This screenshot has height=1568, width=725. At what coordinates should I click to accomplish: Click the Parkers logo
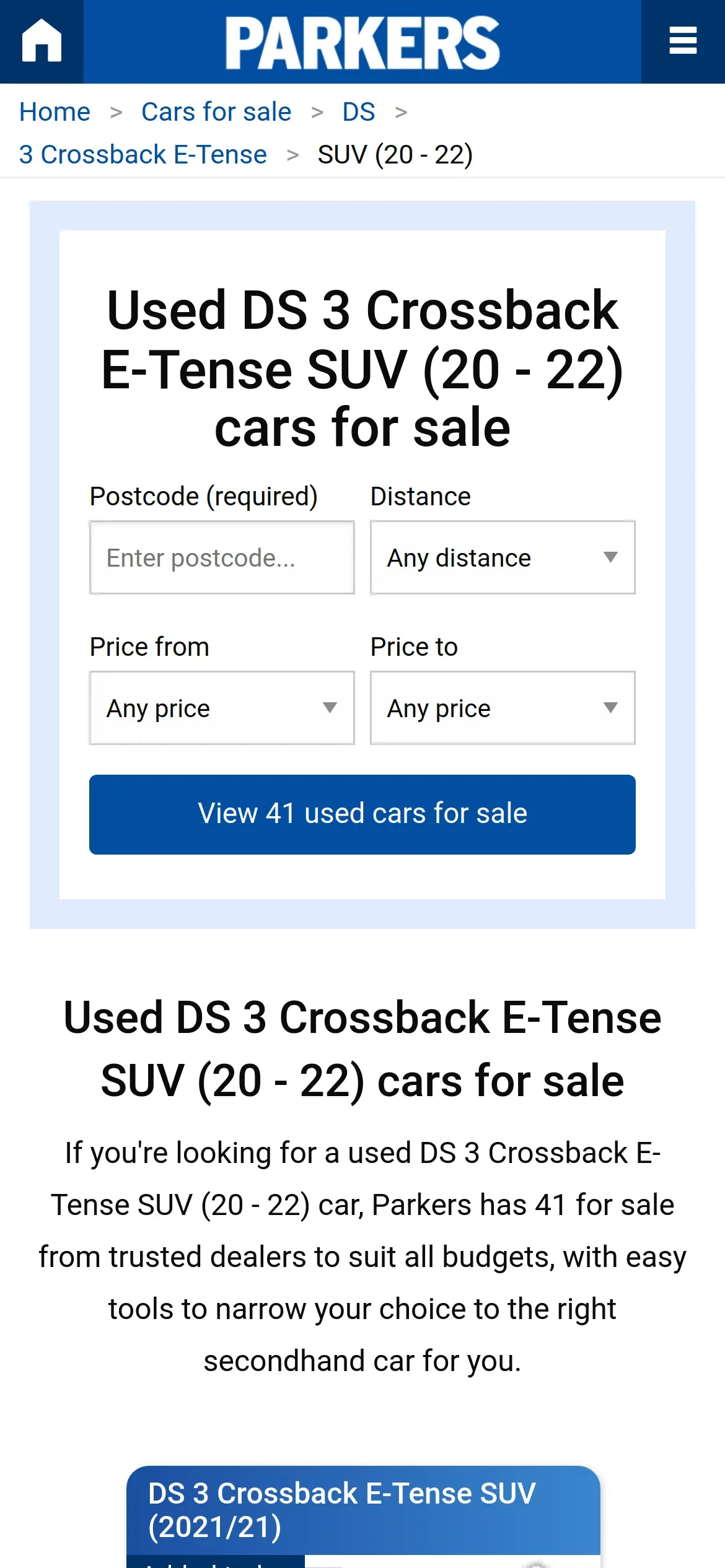(362, 42)
